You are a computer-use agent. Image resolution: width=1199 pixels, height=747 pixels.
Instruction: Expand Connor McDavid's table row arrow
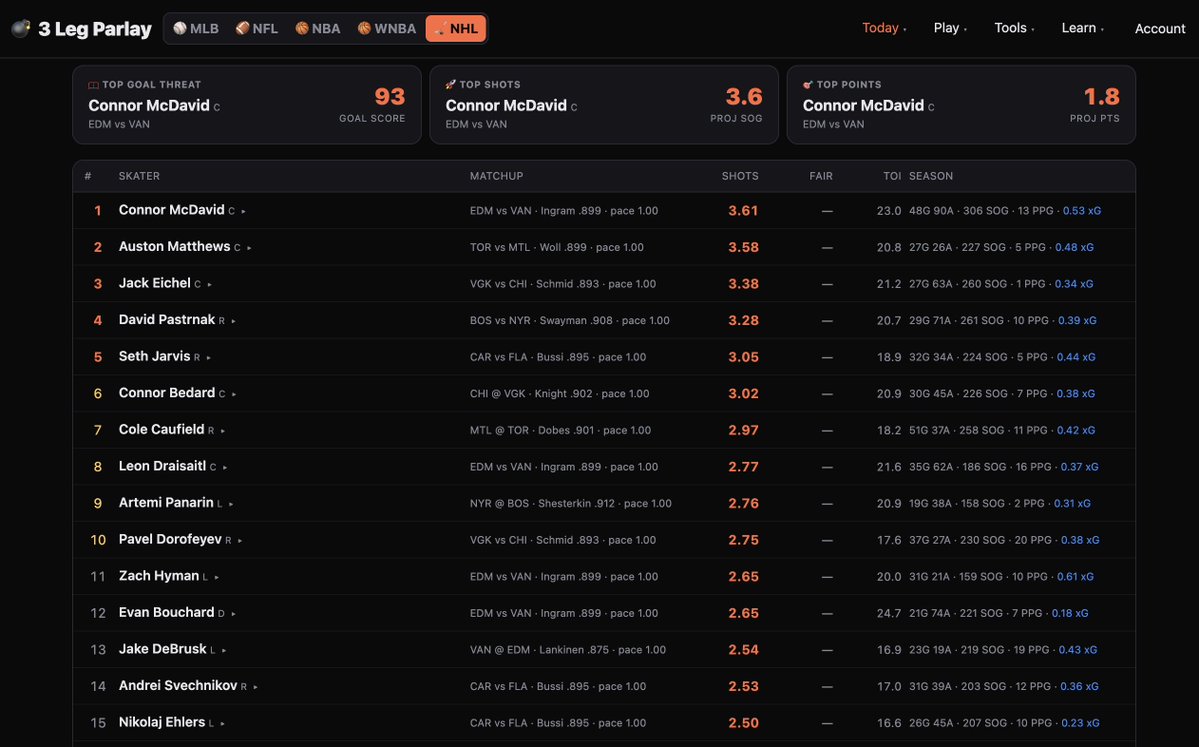243,211
